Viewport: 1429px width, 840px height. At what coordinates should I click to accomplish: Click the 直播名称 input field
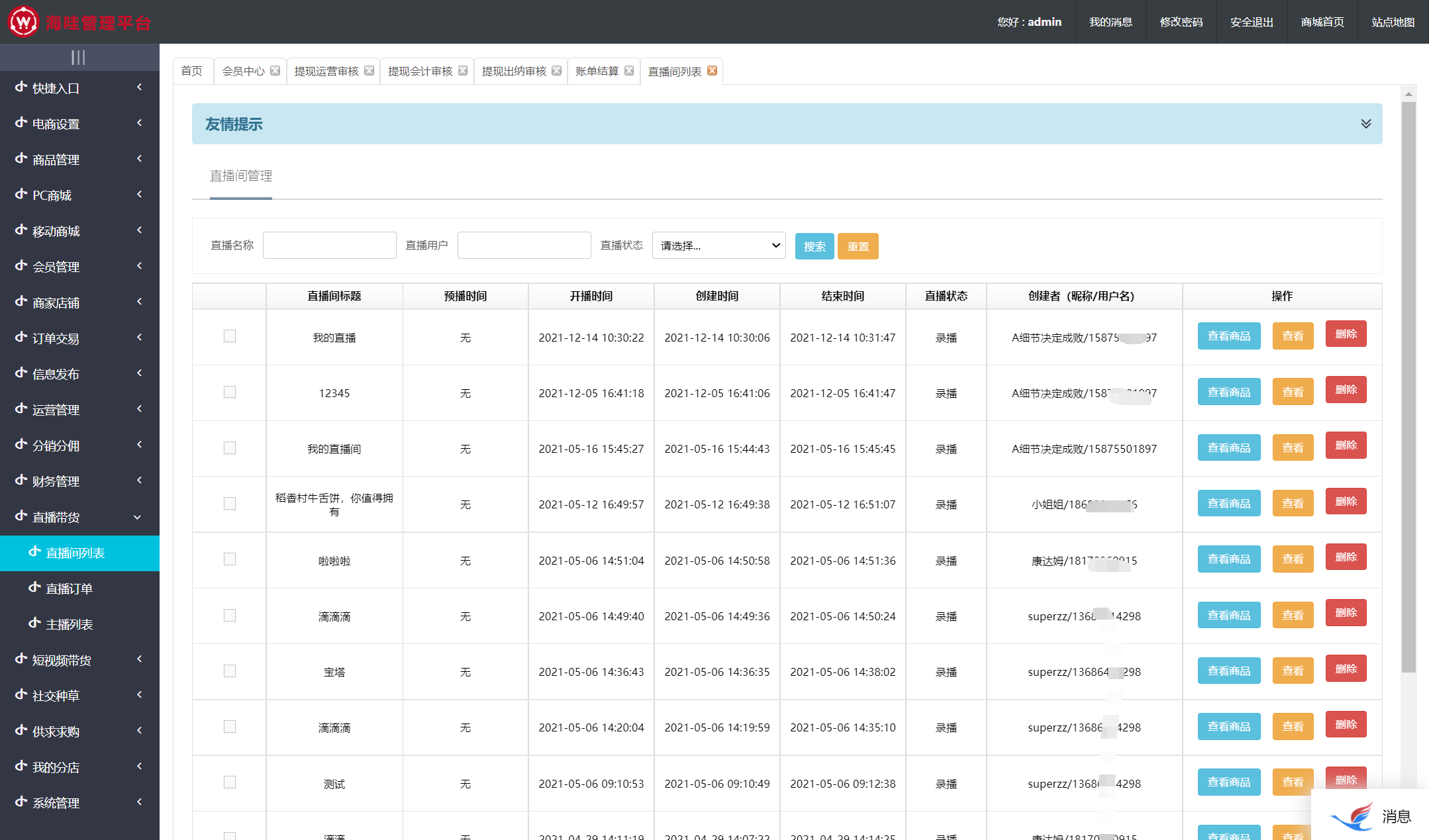(330, 245)
